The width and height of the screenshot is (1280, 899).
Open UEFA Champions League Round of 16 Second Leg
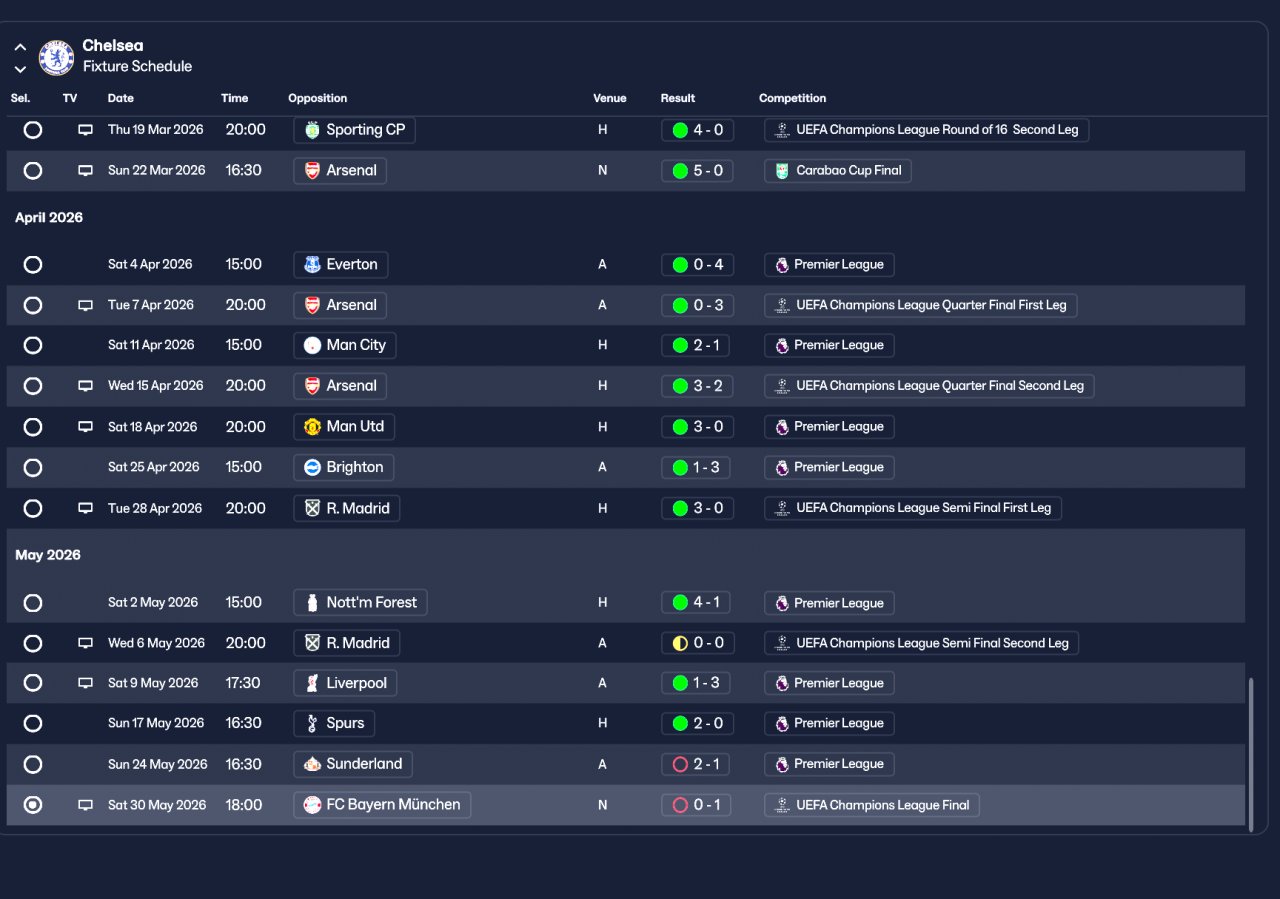click(927, 130)
